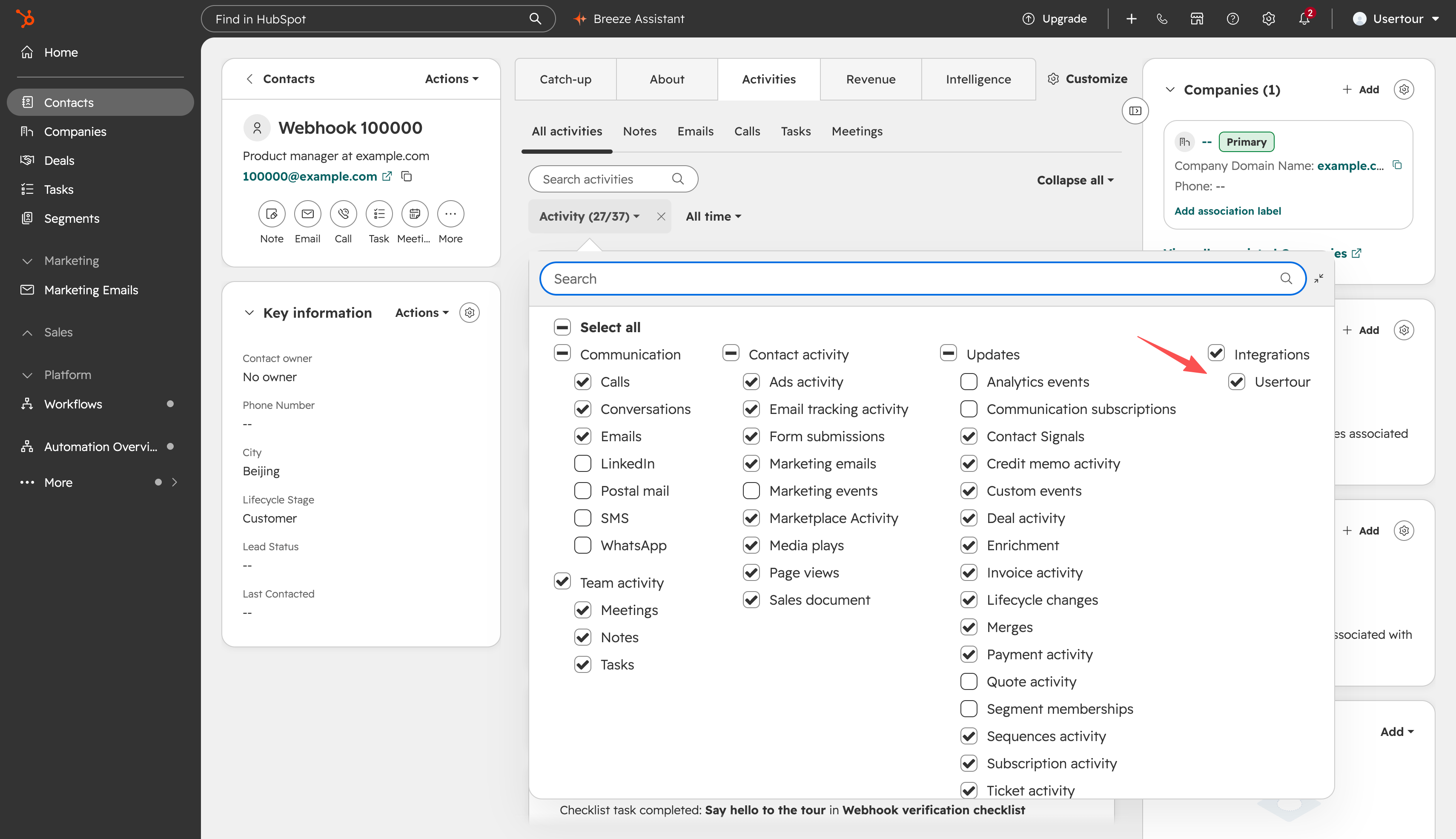
Task: Open the Usertour account menu
Action: click(x=1396, y=19)
